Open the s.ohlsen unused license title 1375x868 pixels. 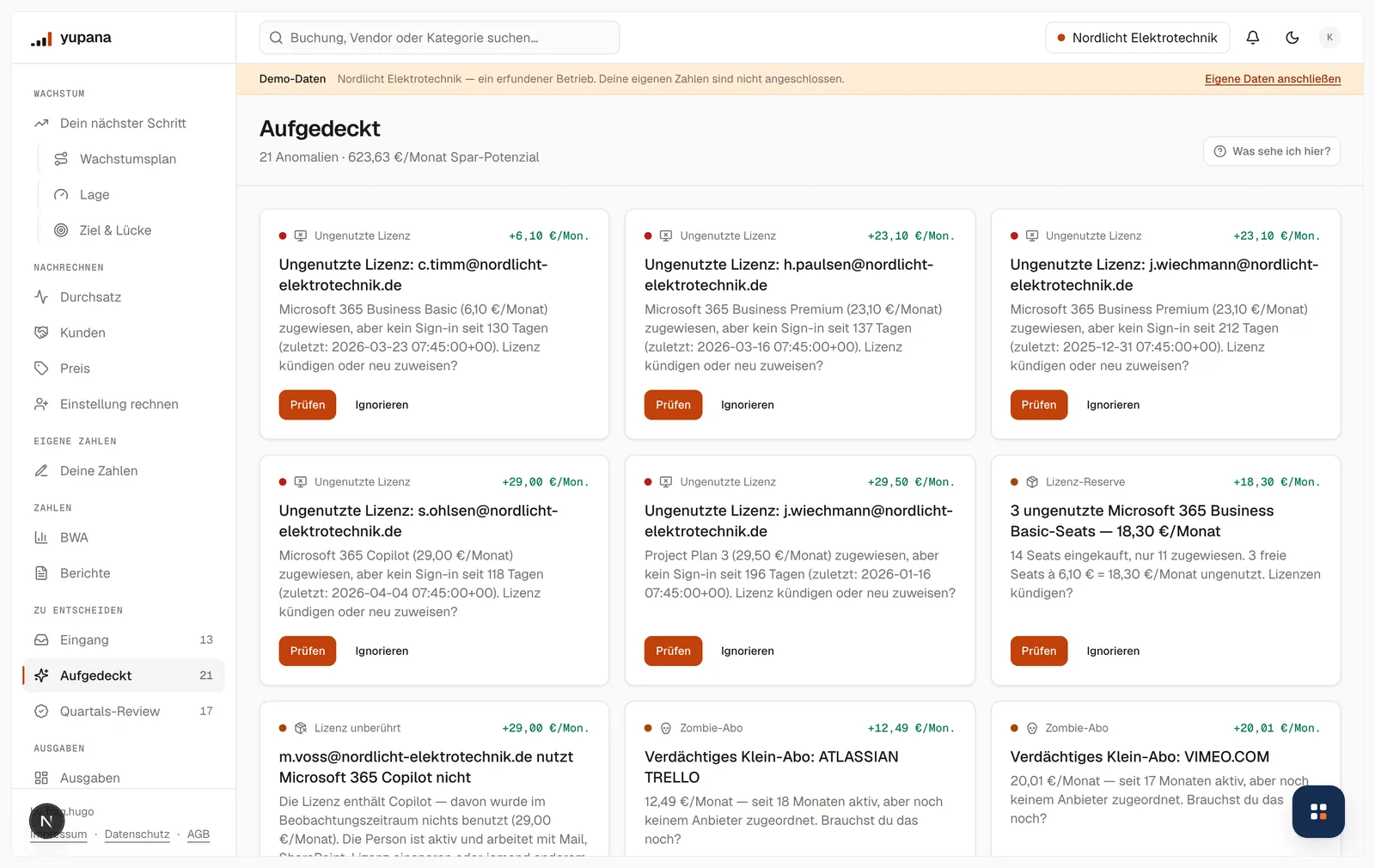tap(419, 521)
